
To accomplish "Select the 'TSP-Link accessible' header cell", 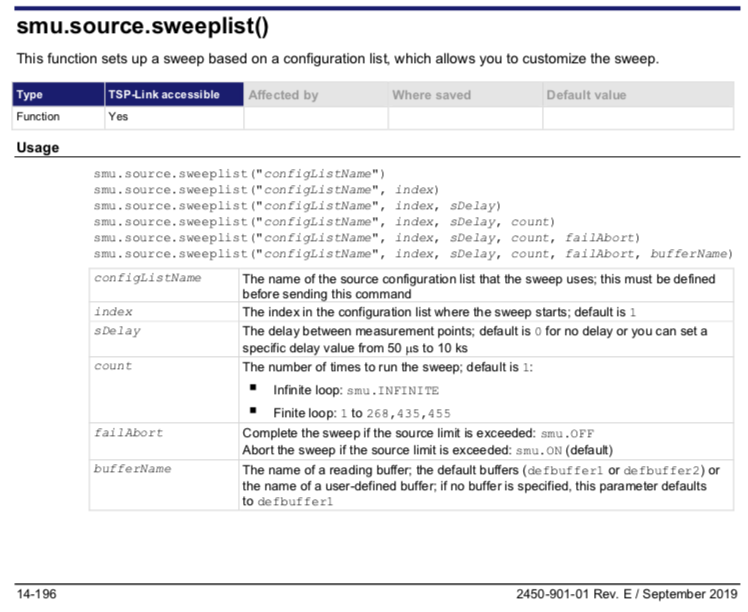I will (174, 94).
